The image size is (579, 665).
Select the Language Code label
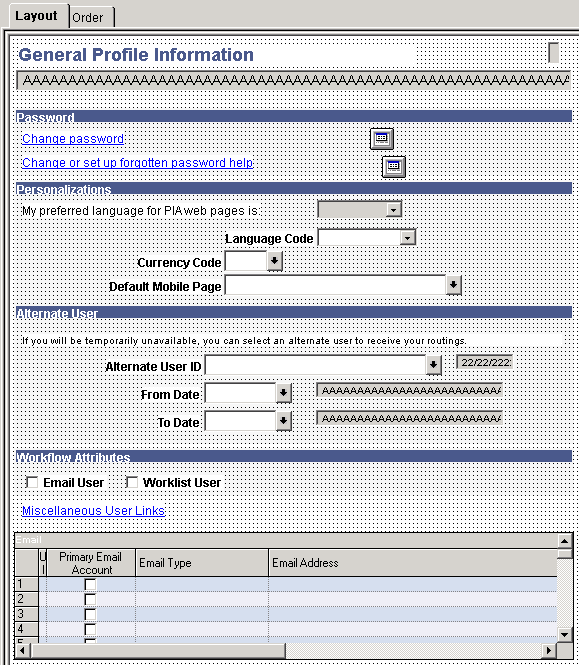pyautogui.click(x=269, y=238)
